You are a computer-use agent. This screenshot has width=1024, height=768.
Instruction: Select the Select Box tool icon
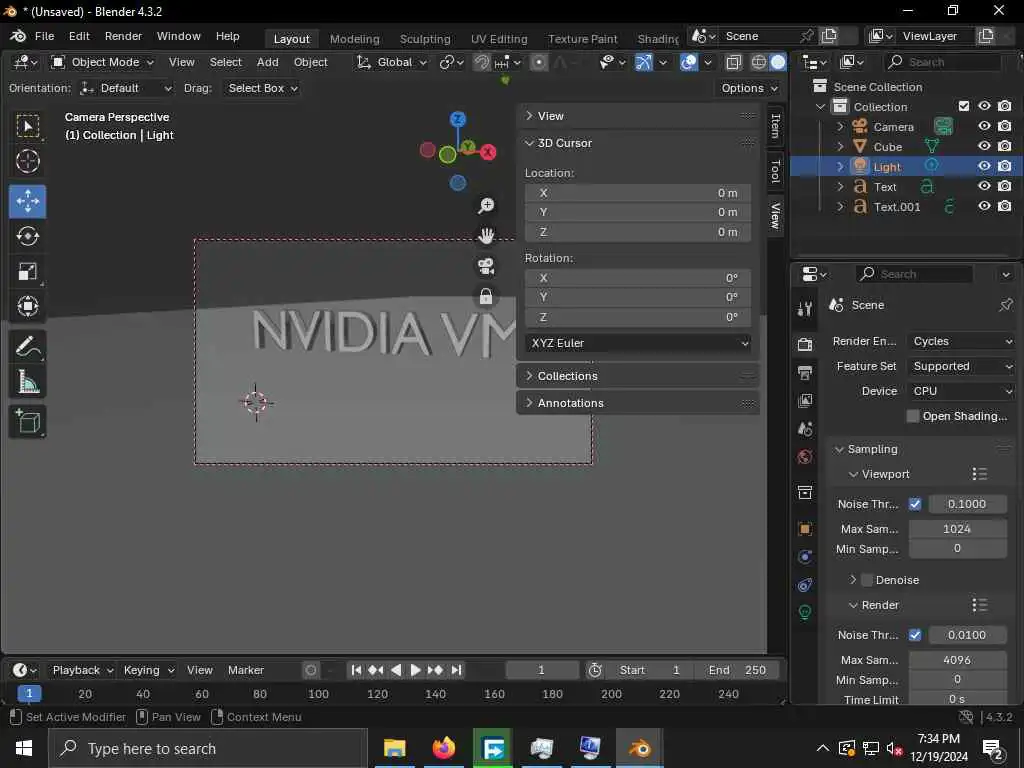[27, 126]
